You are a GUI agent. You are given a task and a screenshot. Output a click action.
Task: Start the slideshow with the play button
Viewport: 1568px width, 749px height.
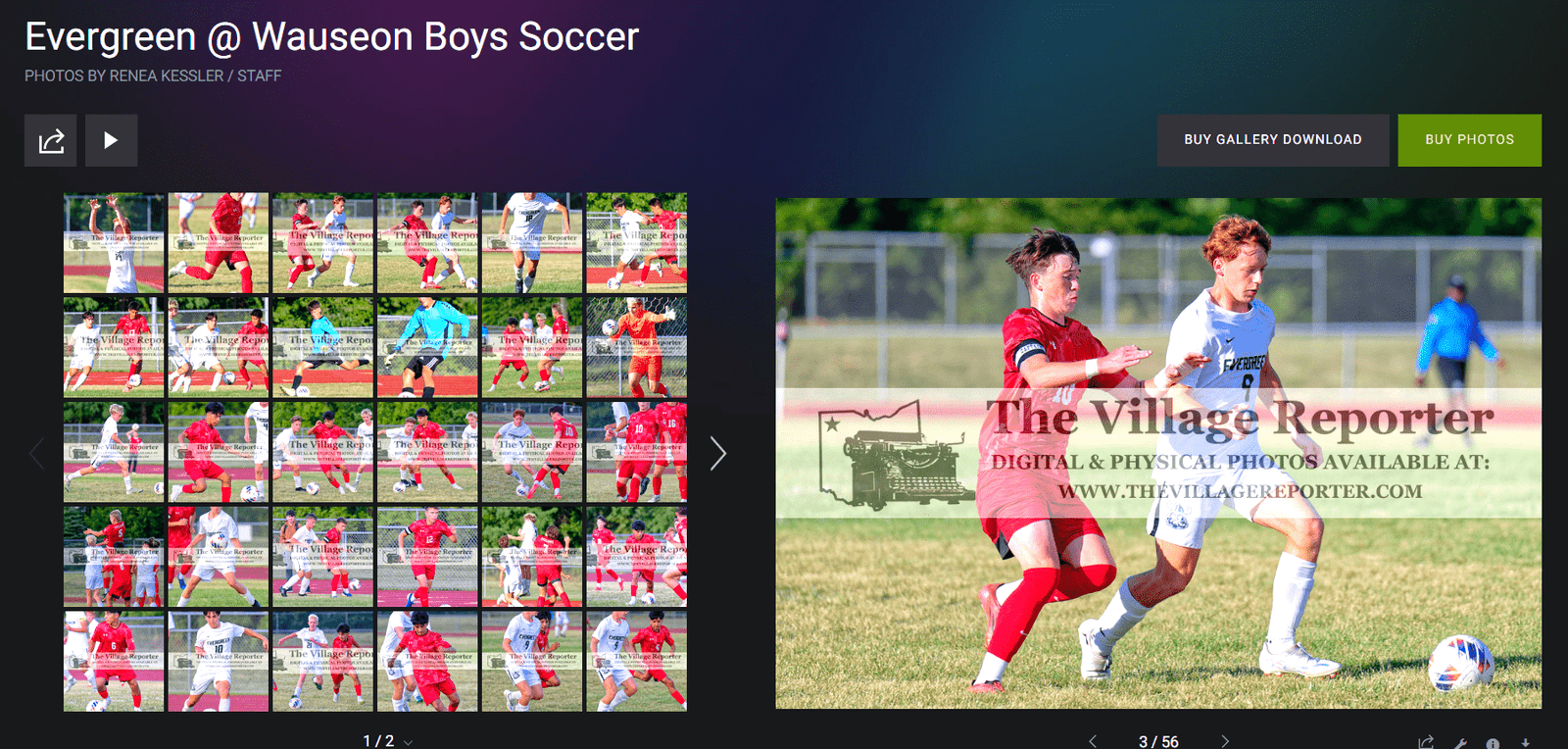coord(111,140)
